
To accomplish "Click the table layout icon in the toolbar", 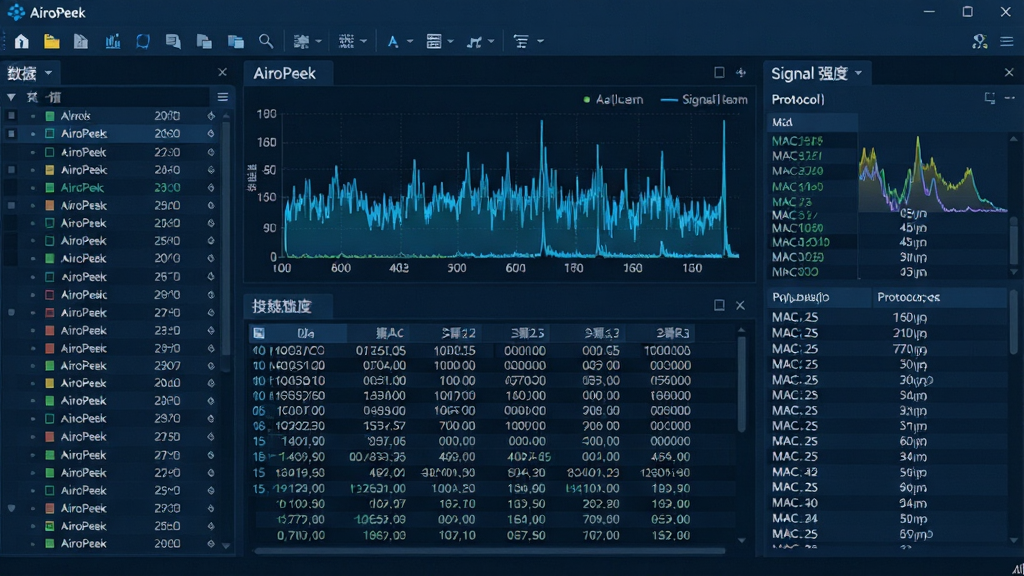I will coord(434,42).
